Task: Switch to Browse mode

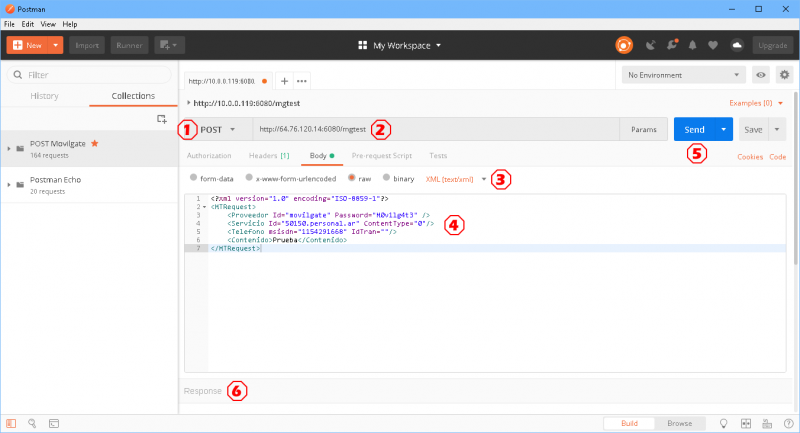Action: click(x=680, y=423)
